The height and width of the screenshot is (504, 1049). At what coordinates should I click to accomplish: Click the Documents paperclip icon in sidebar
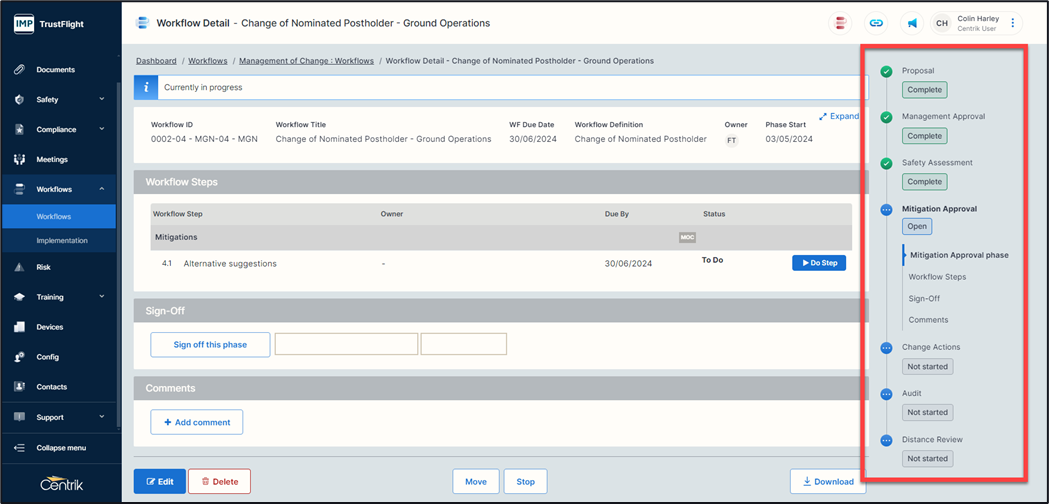(19, 70)
